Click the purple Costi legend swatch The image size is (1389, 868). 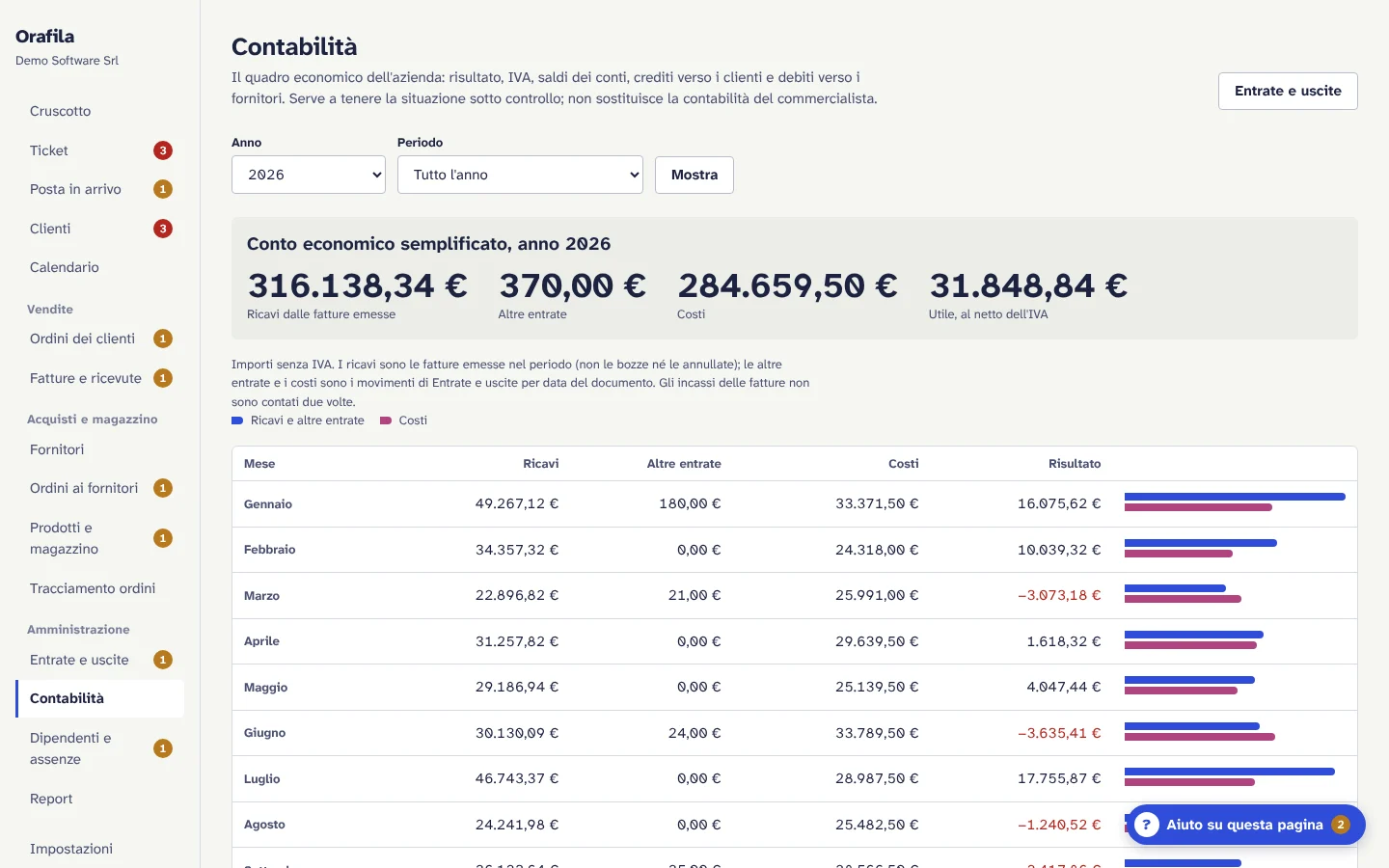[x=386, y=420]
